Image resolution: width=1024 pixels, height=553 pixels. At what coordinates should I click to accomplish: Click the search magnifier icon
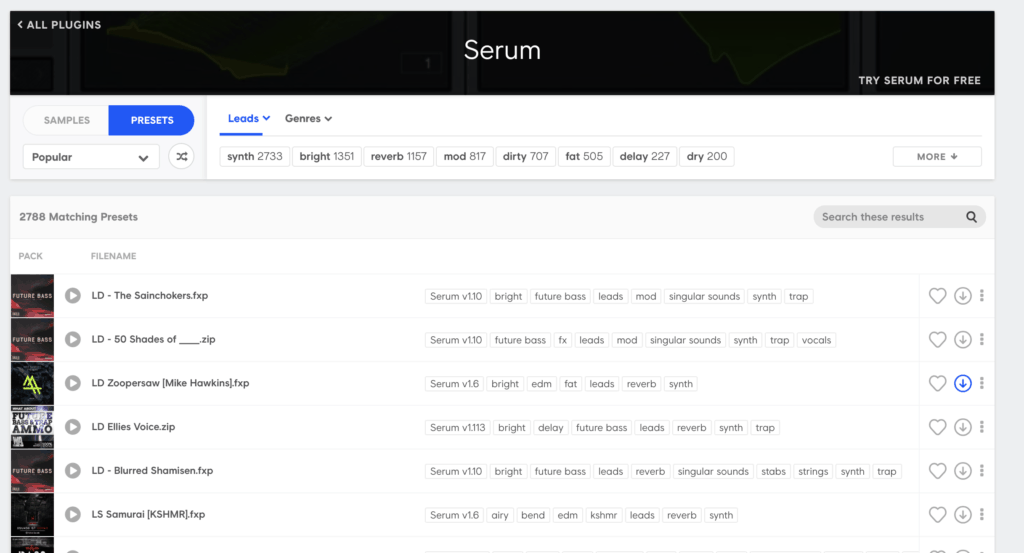[971, 217]
